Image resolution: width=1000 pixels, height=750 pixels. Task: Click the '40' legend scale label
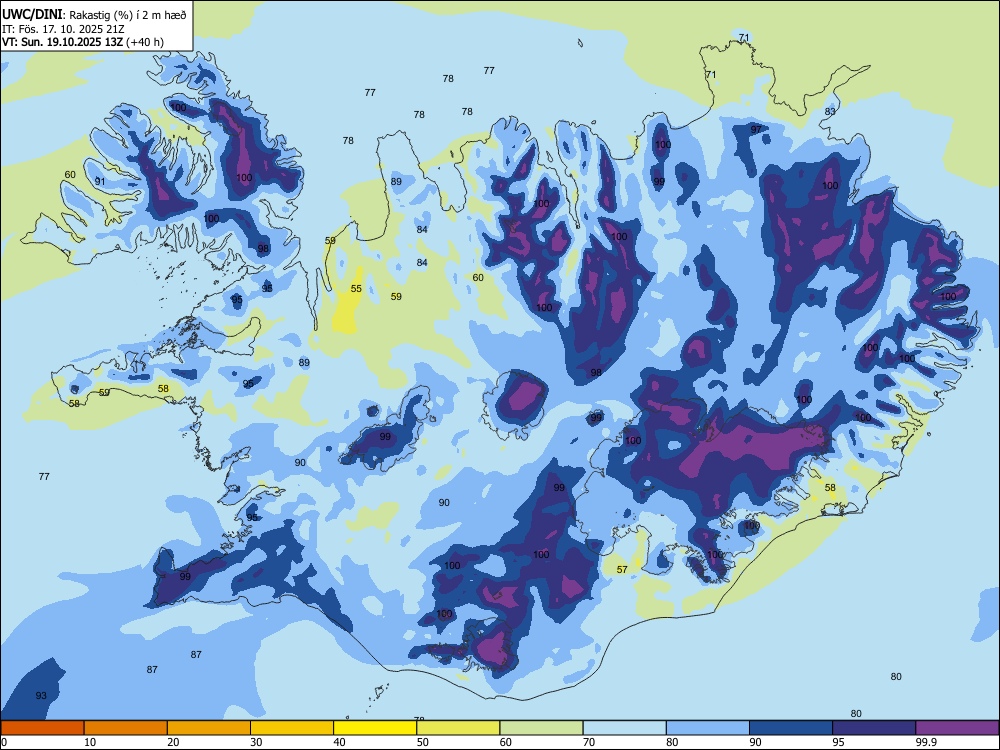[339, 742]
